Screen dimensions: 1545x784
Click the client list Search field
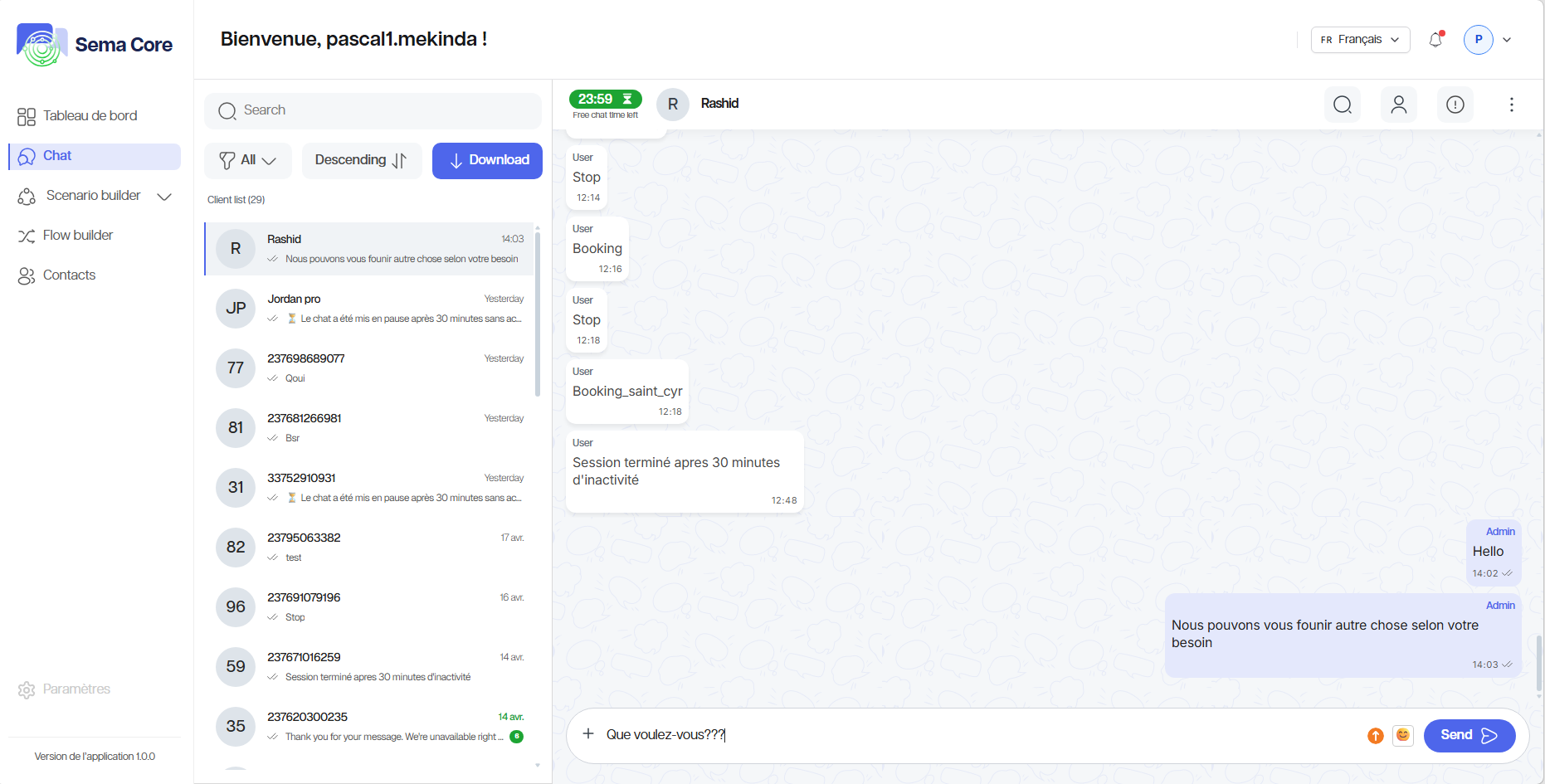click(373, 110)
